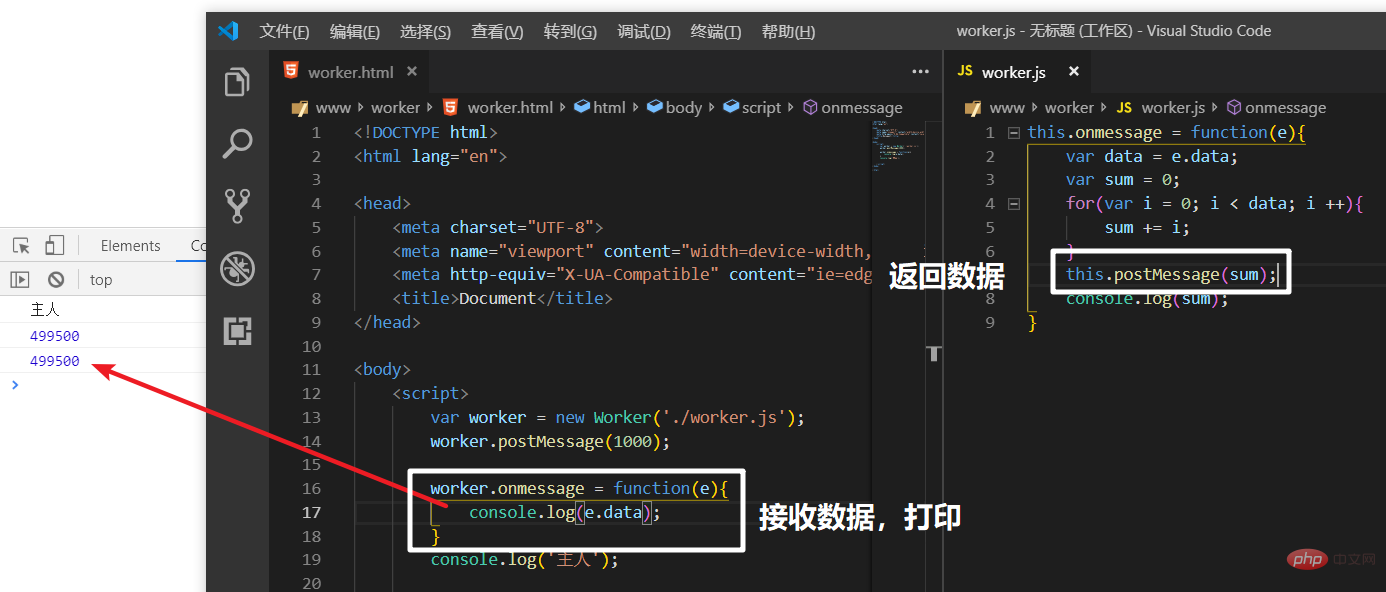Click the console prompt chevron

click(x=14, y=385)
